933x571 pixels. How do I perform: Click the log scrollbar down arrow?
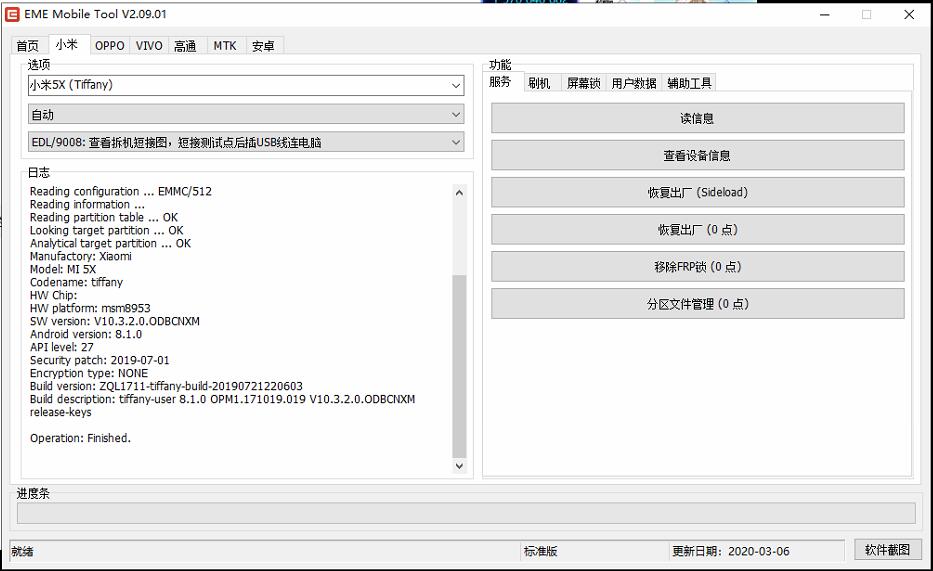tap(459, 466)
